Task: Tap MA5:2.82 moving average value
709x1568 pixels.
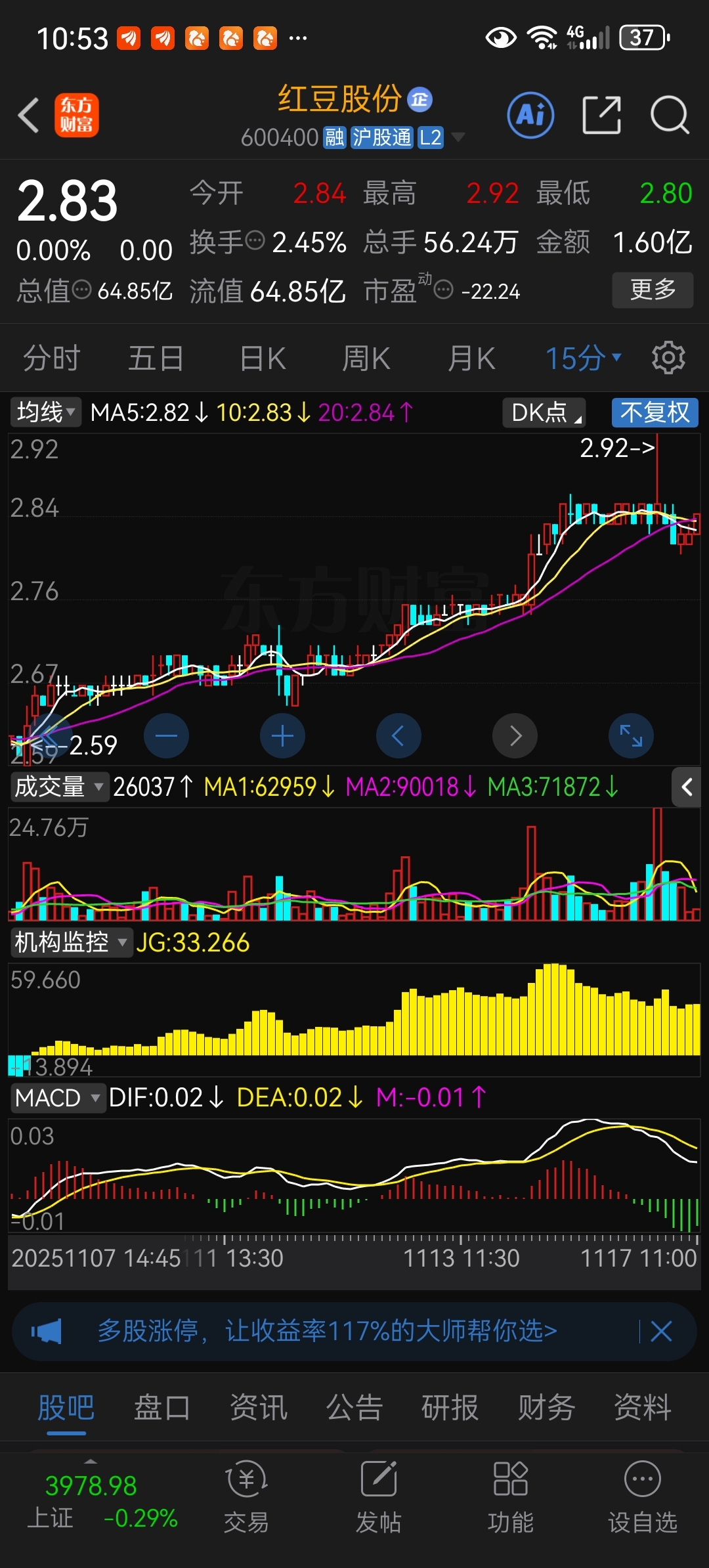Action: [149, 413]
